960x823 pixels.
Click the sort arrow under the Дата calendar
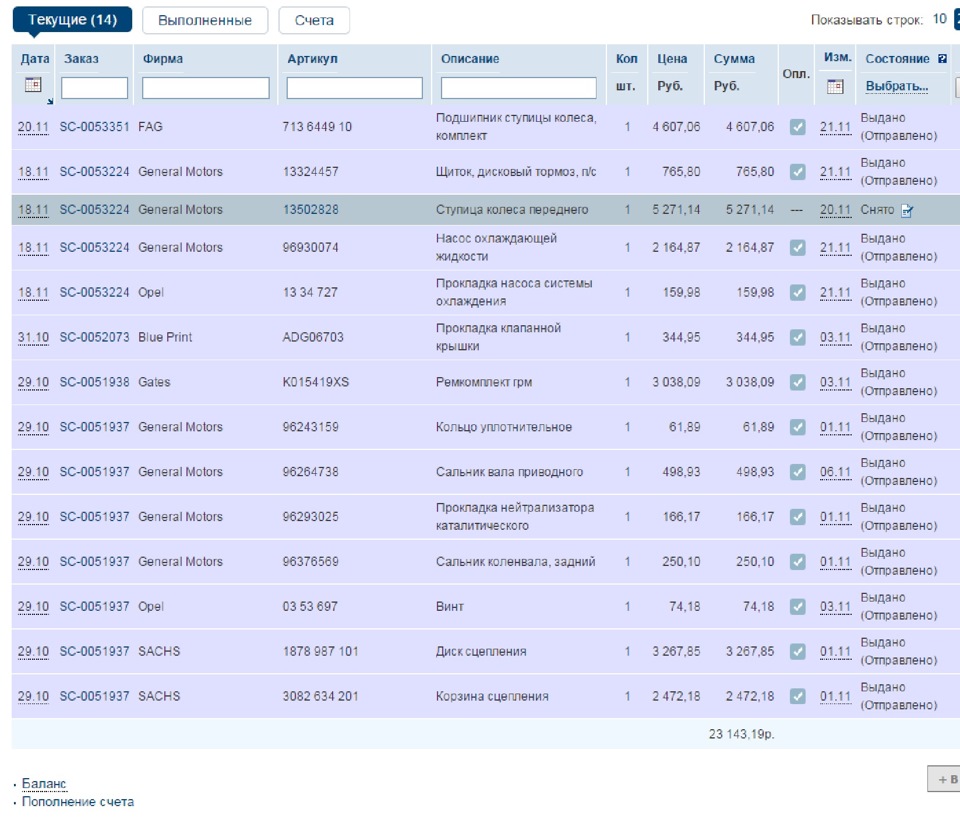(x=48, y=101)
